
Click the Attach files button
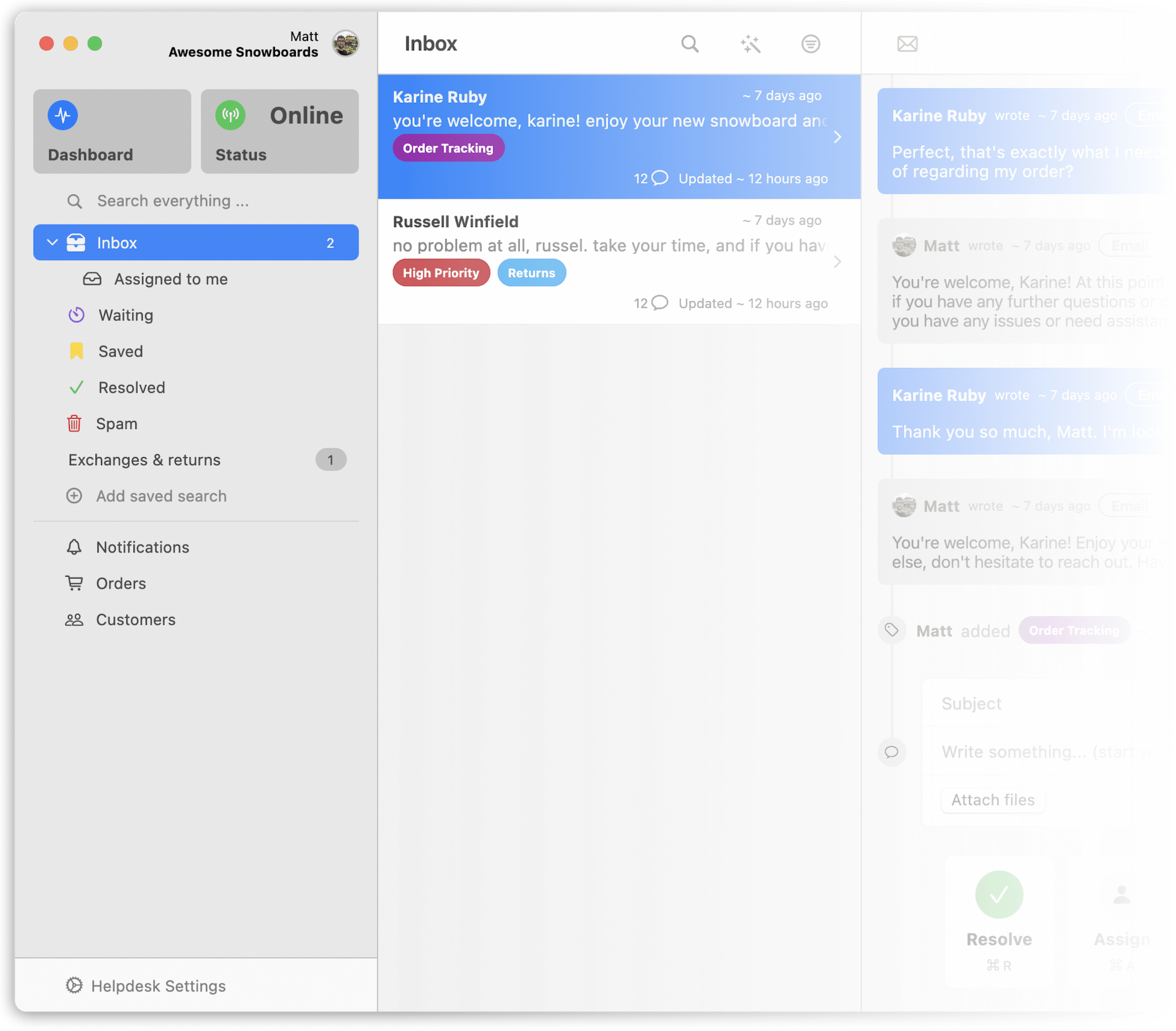click(x=992, y=800)
